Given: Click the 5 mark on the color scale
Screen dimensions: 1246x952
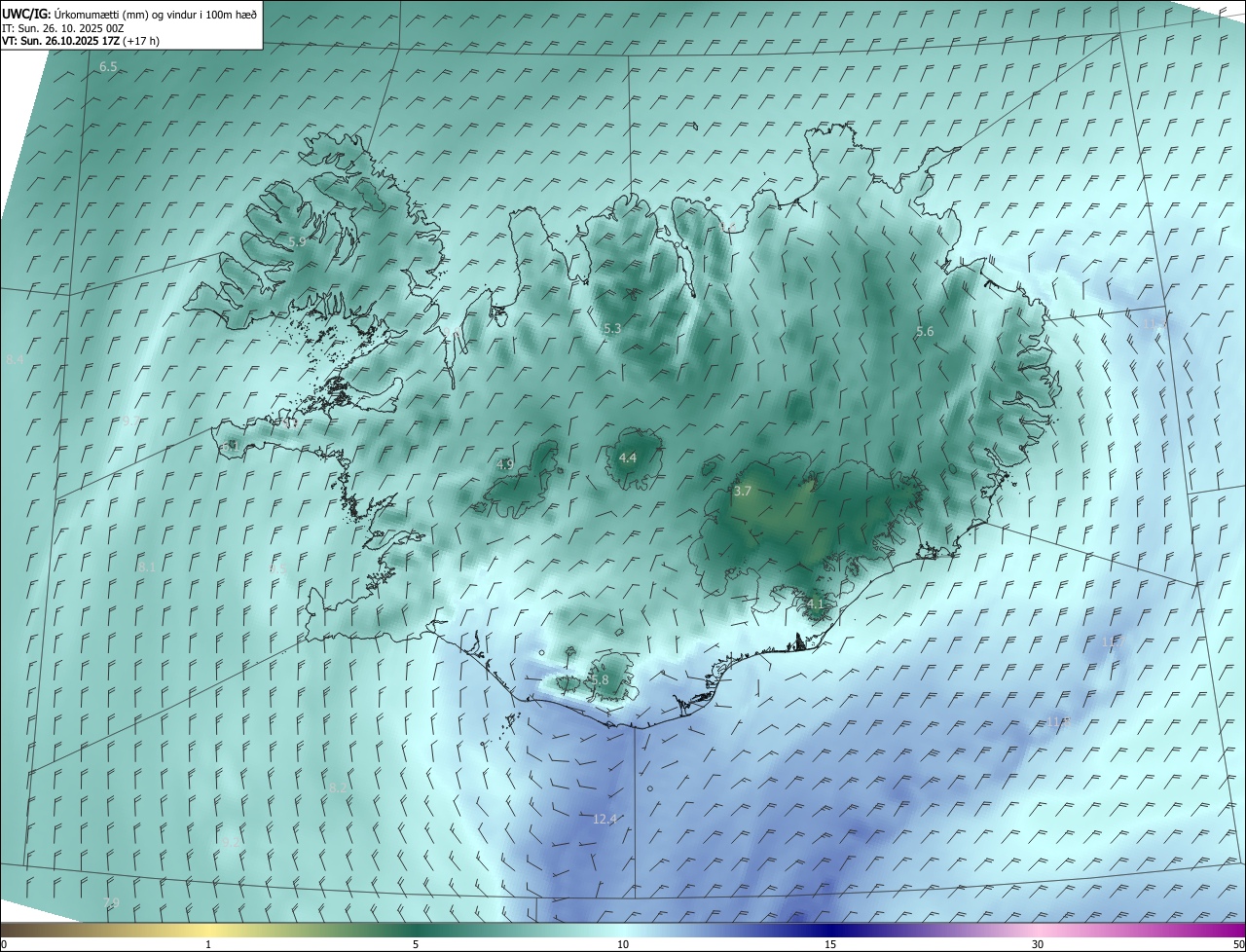Looking at the screenshot, I should coord(416,944).
